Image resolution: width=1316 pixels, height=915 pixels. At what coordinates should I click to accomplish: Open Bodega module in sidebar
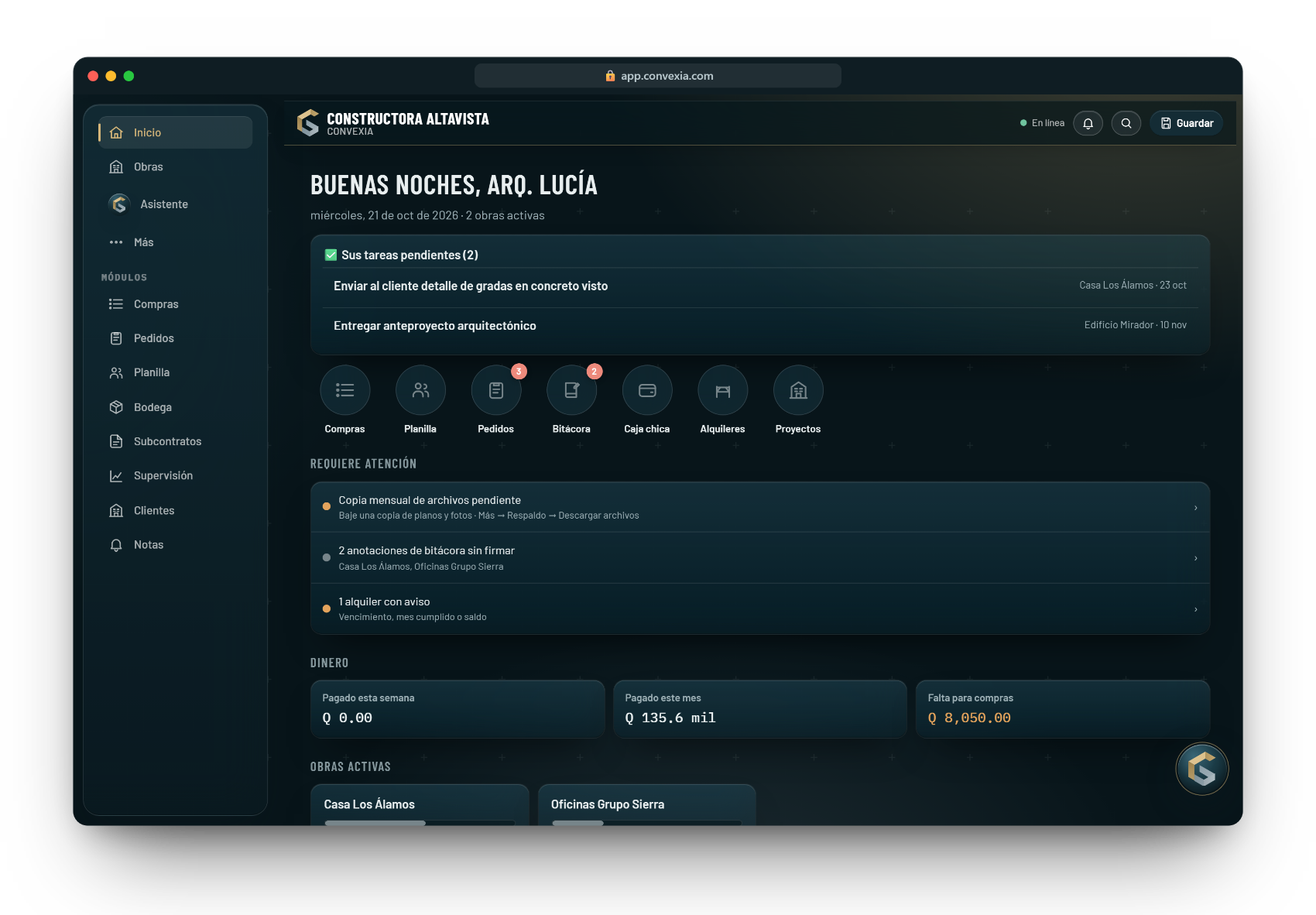click(176, 407)
